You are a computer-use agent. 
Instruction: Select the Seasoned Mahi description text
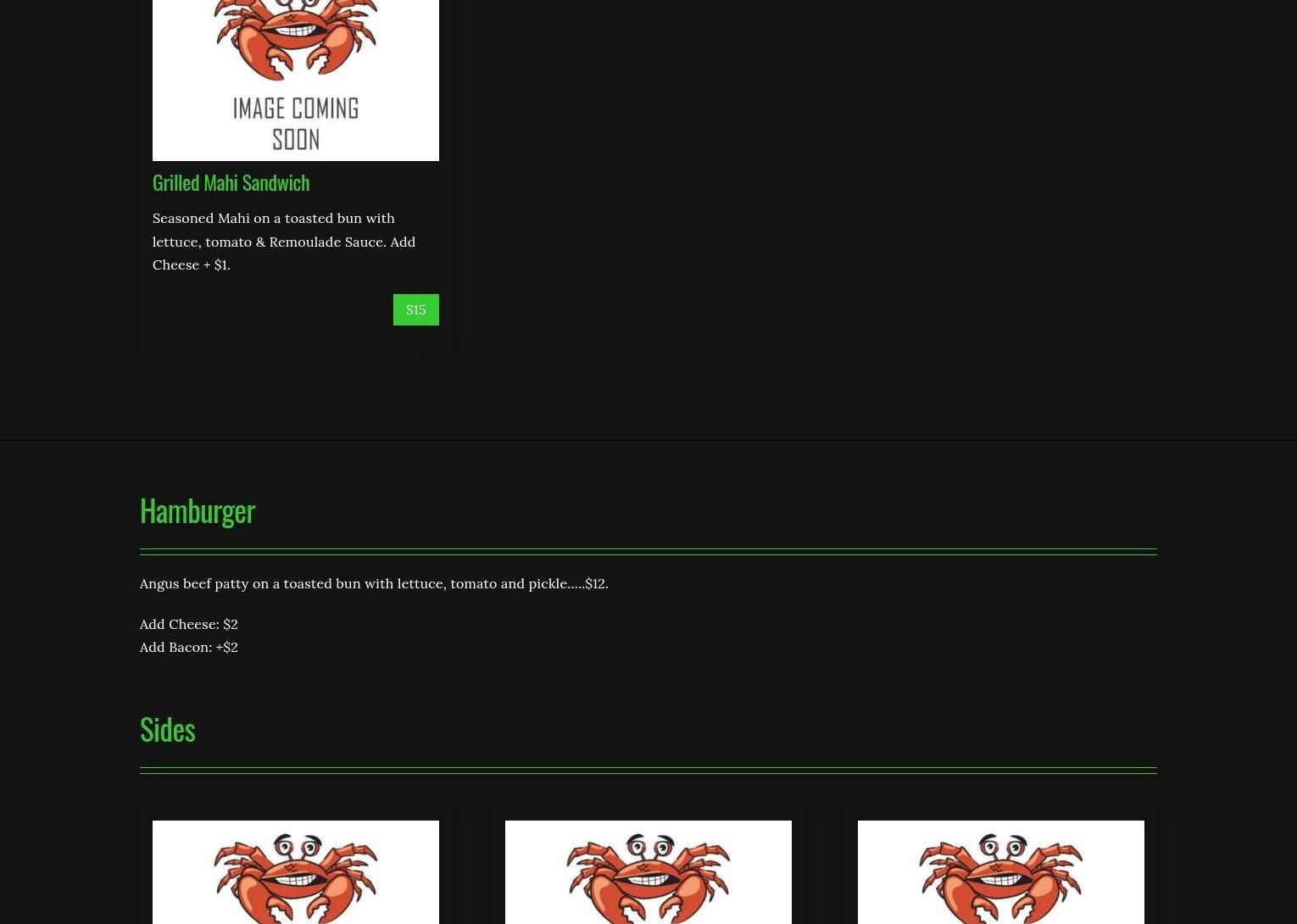284,241
